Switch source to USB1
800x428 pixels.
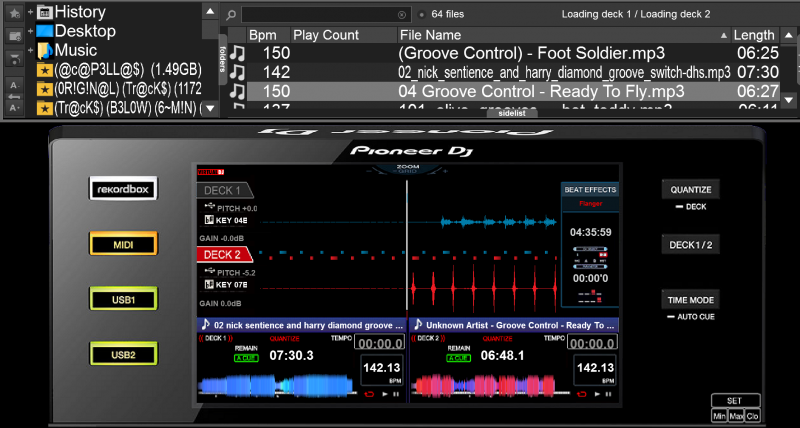click(117, 299)
